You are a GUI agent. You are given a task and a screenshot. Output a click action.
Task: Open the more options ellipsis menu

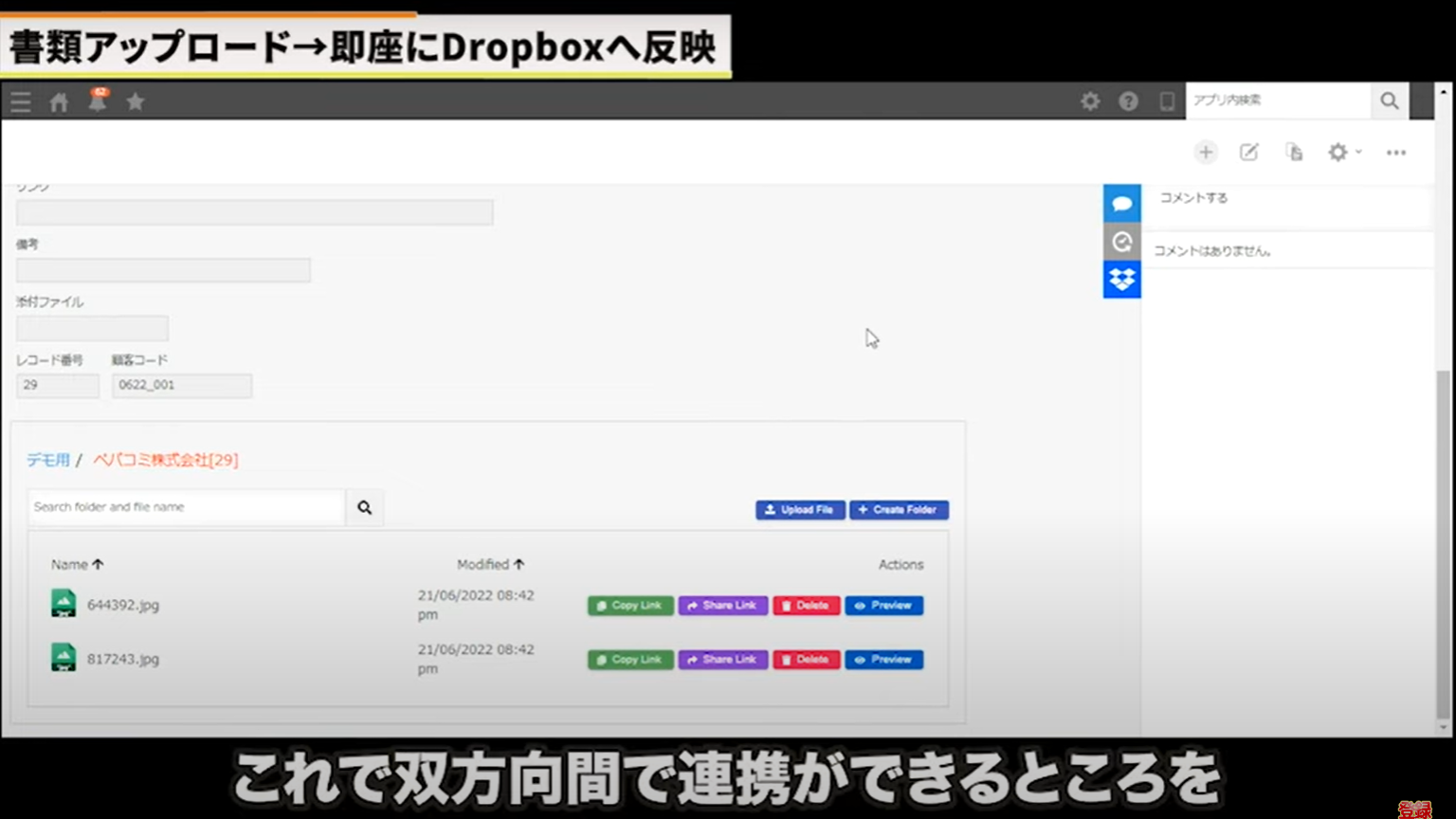coord(1396,152)
